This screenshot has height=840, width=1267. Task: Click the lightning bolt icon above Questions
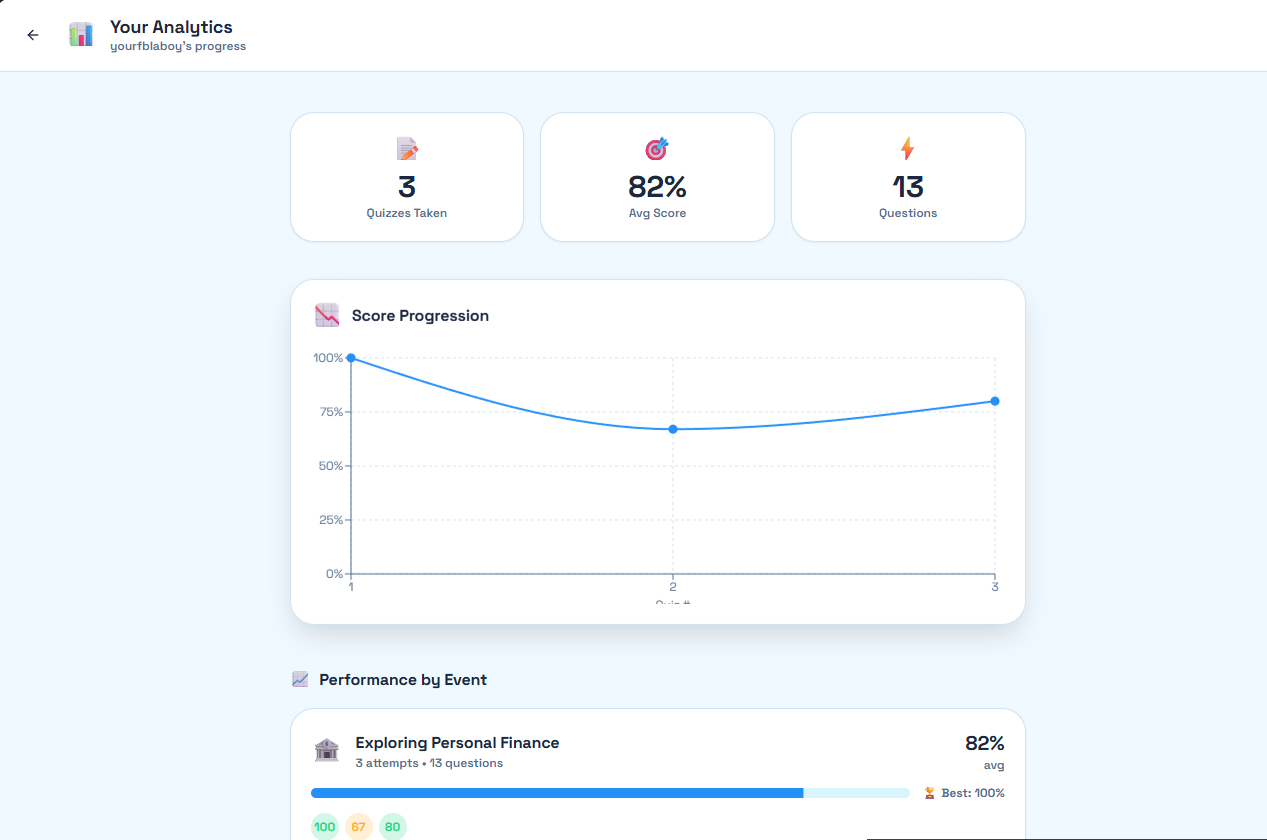(908, 149)
